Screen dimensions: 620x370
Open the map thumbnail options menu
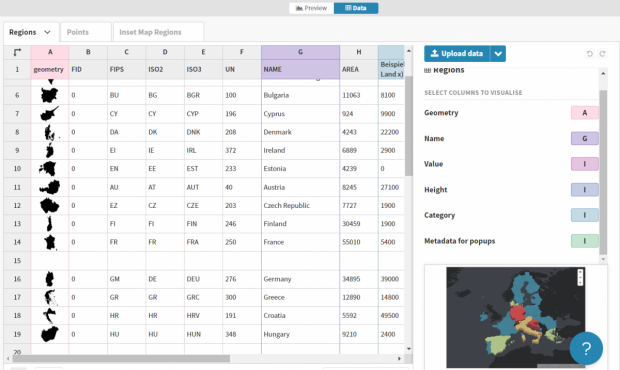tap(580, 277)
